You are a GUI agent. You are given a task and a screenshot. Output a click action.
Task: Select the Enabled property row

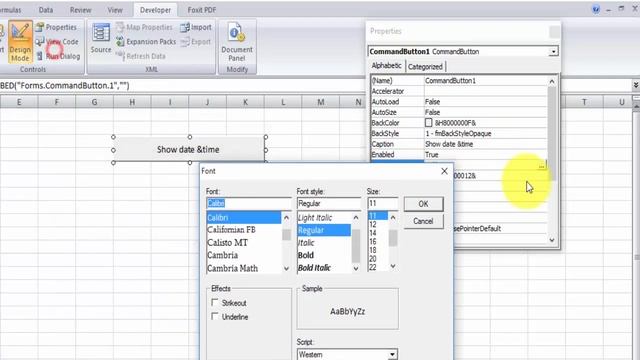coord(459,155)
